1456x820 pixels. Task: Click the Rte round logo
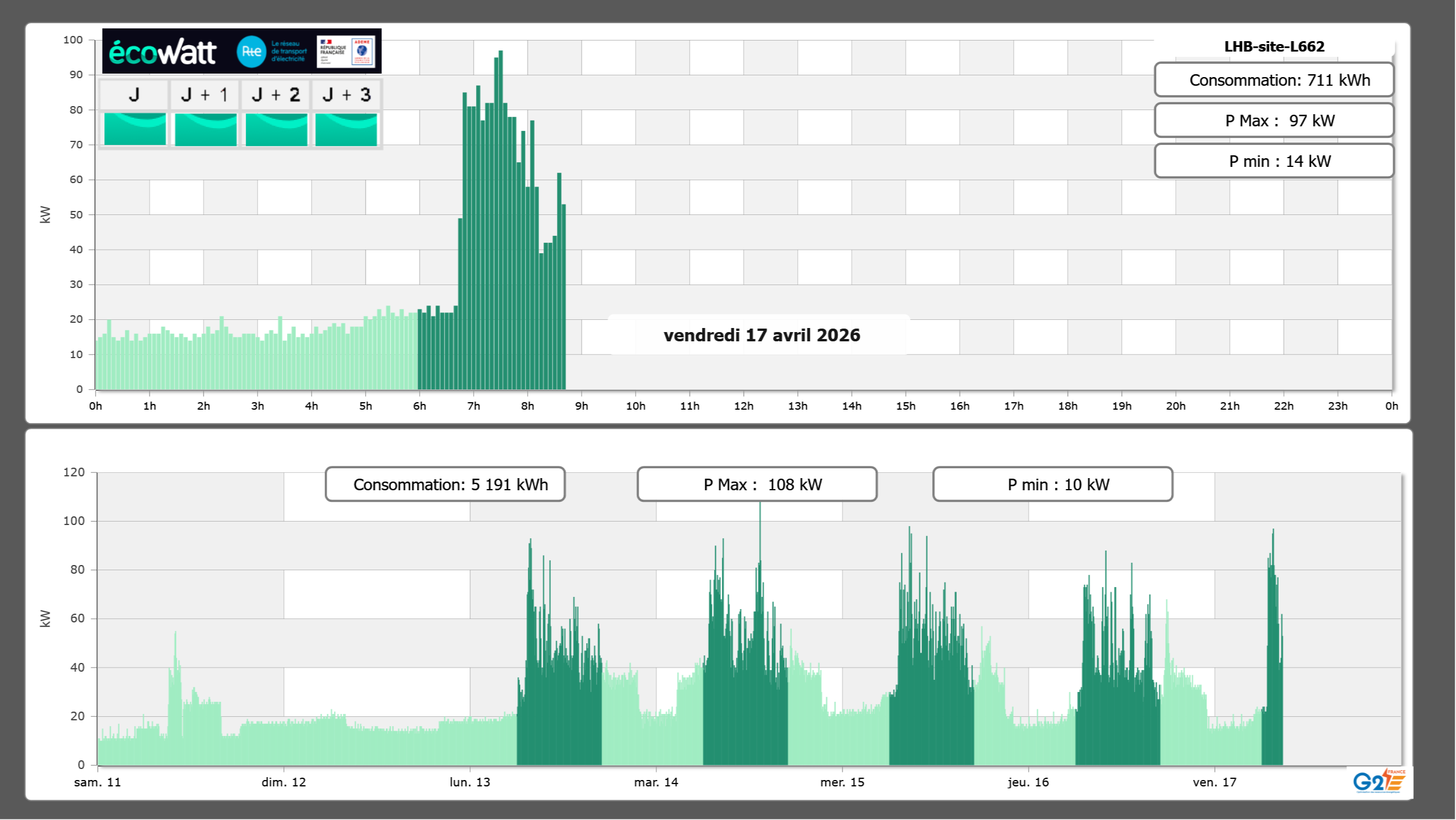(x=251, y=52)
